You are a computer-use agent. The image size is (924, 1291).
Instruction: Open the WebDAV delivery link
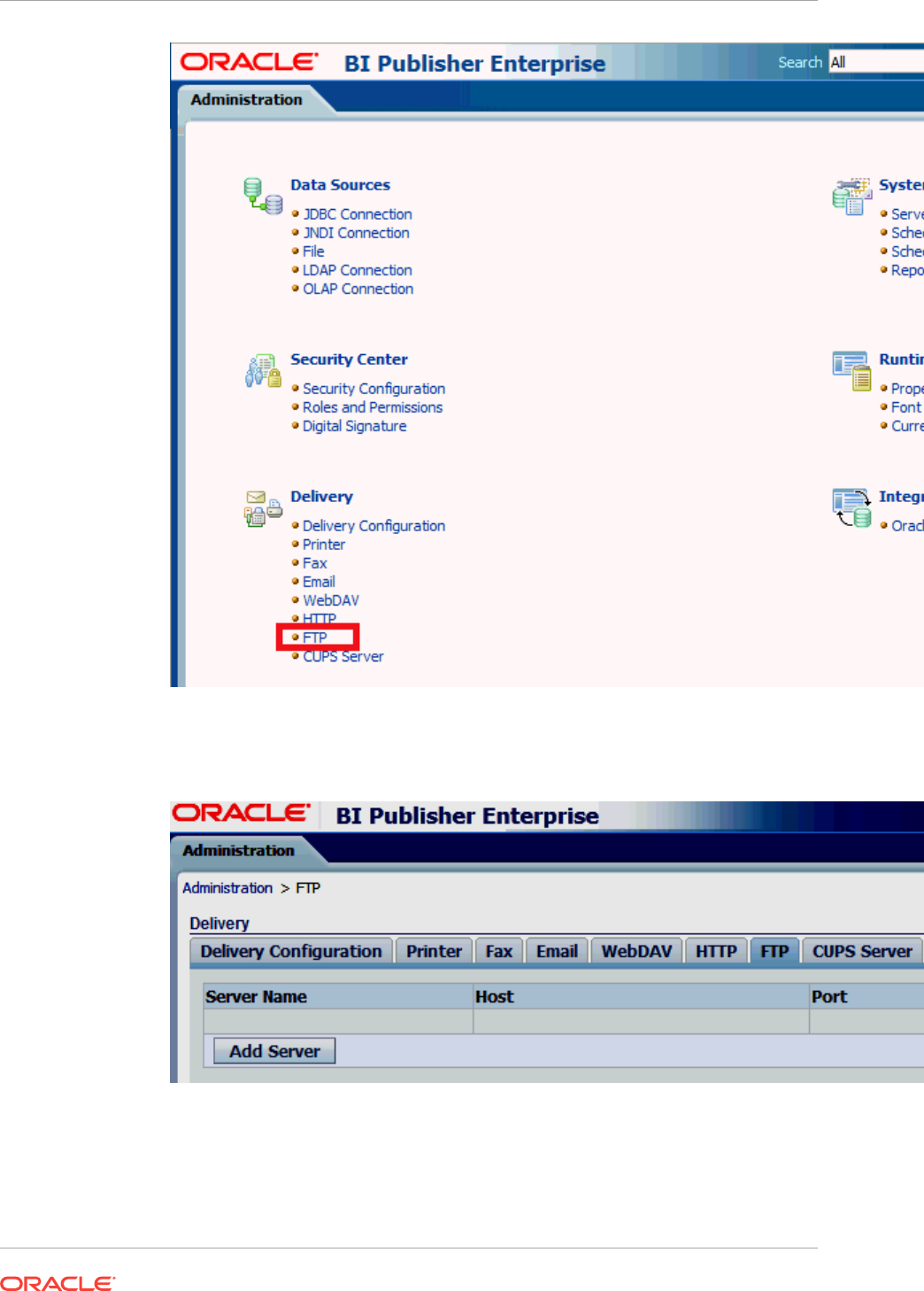pyautogui.click(x=331, y=600)
